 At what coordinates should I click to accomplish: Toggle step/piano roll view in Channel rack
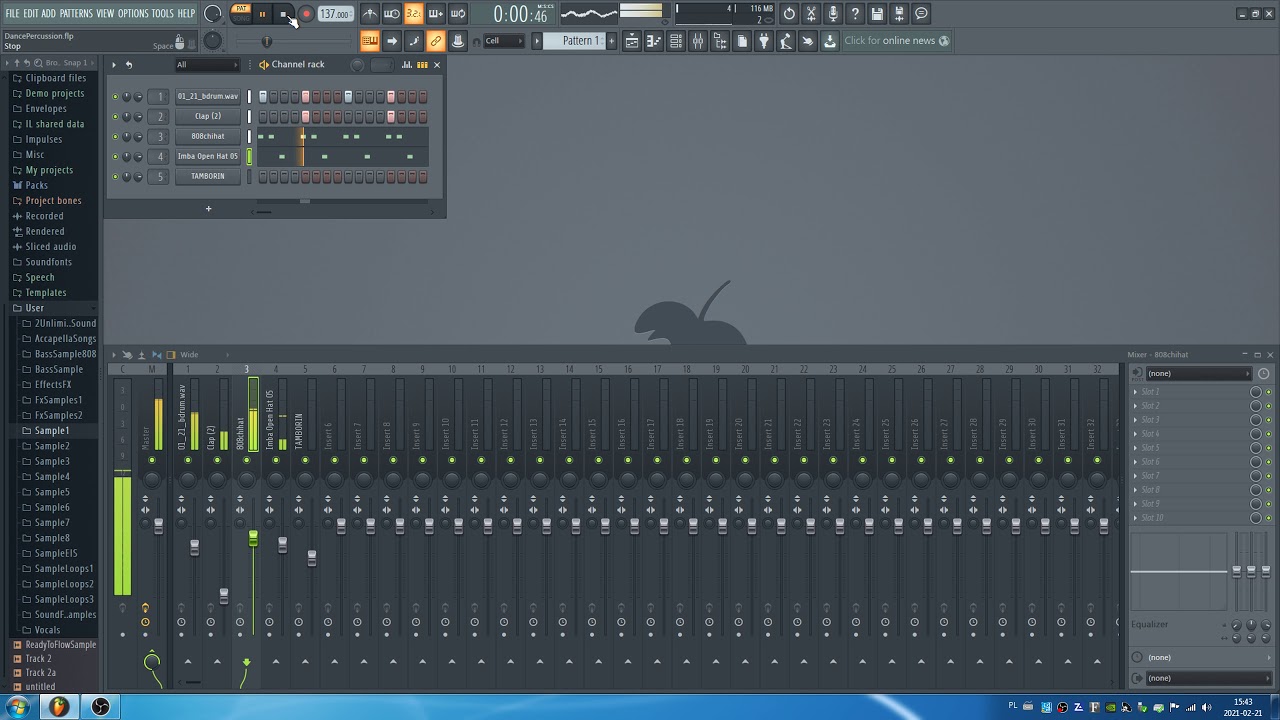422,65
